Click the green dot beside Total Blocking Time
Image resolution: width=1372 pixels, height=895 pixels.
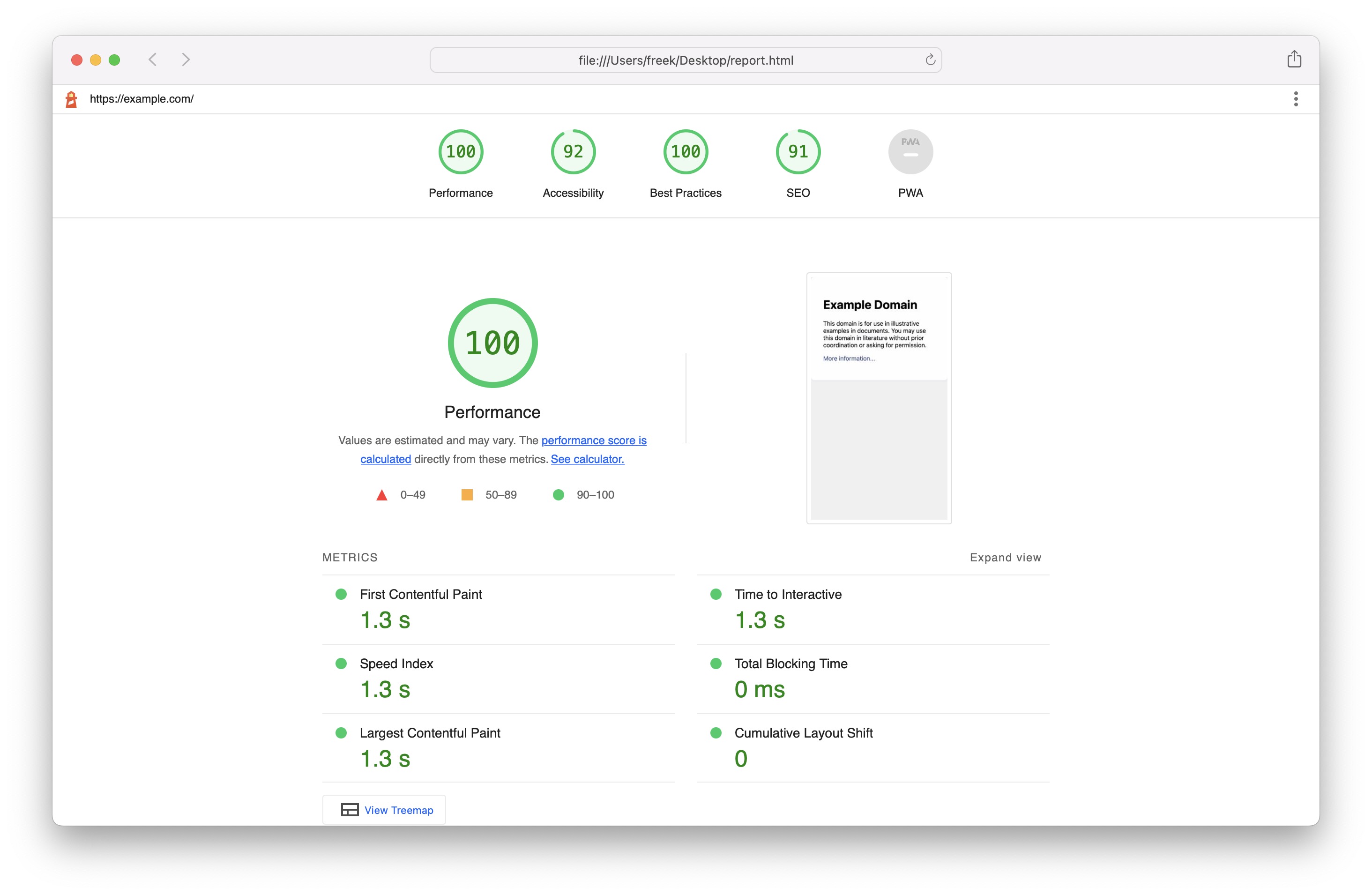pos(716,664)
